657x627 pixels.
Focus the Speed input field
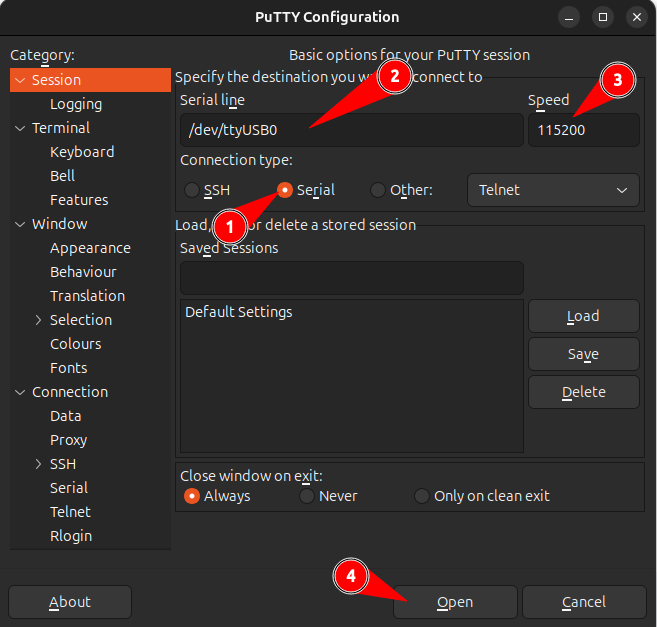pos(584,130)
